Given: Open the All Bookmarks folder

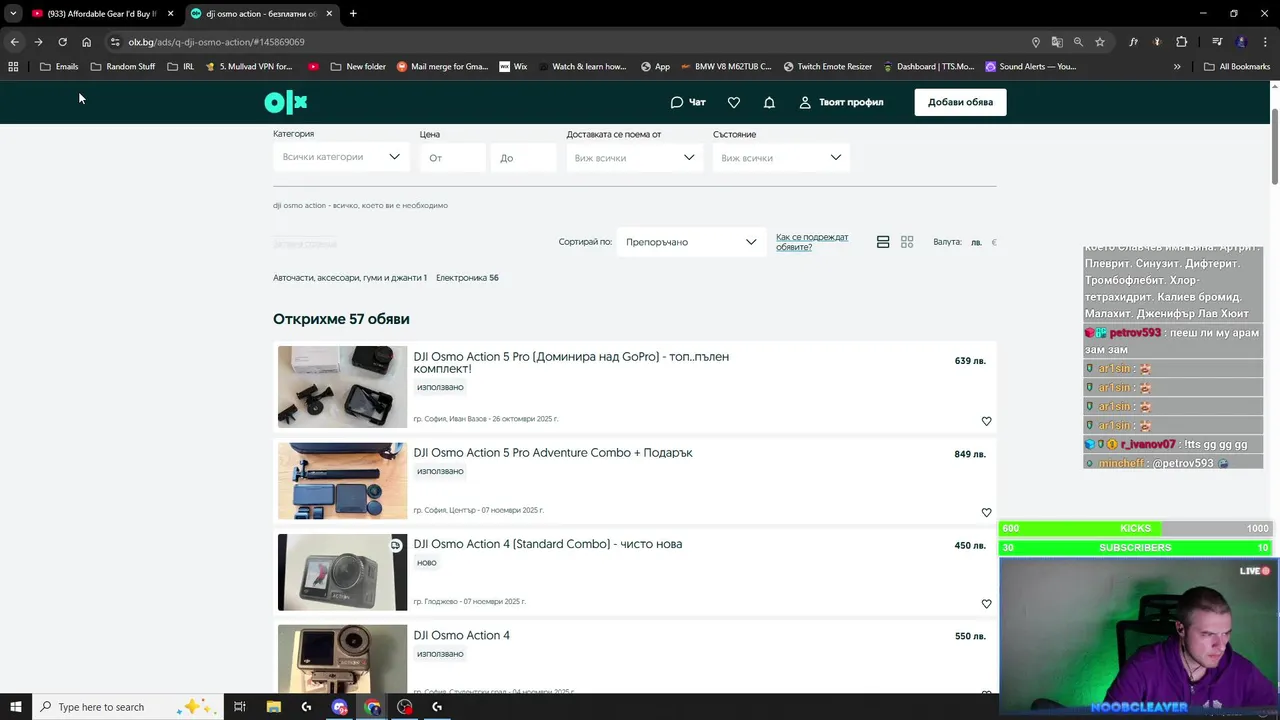Looking at the screenshot, I should [x=1237, y=67].
